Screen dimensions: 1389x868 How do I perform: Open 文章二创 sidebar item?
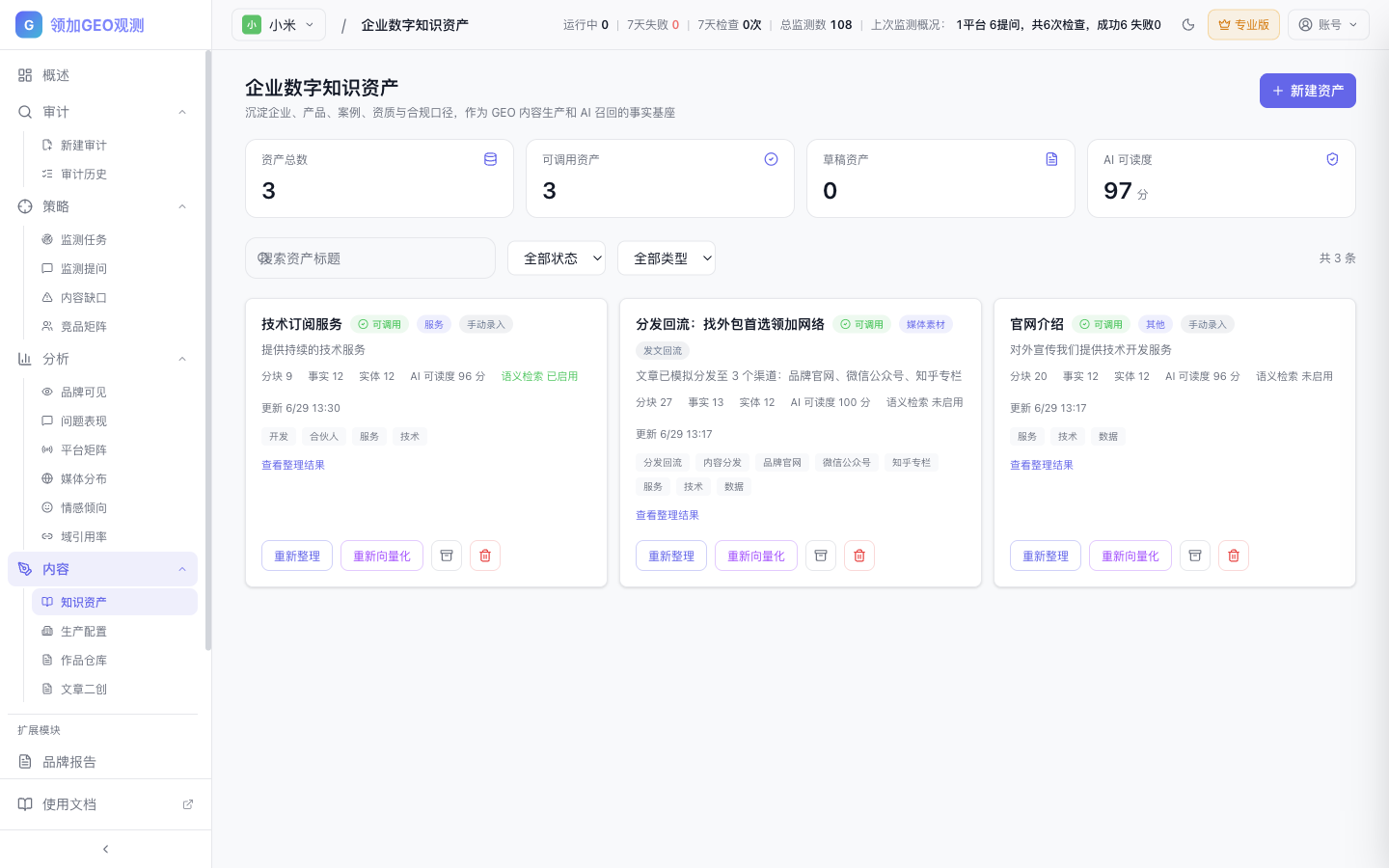coord(115,689)
